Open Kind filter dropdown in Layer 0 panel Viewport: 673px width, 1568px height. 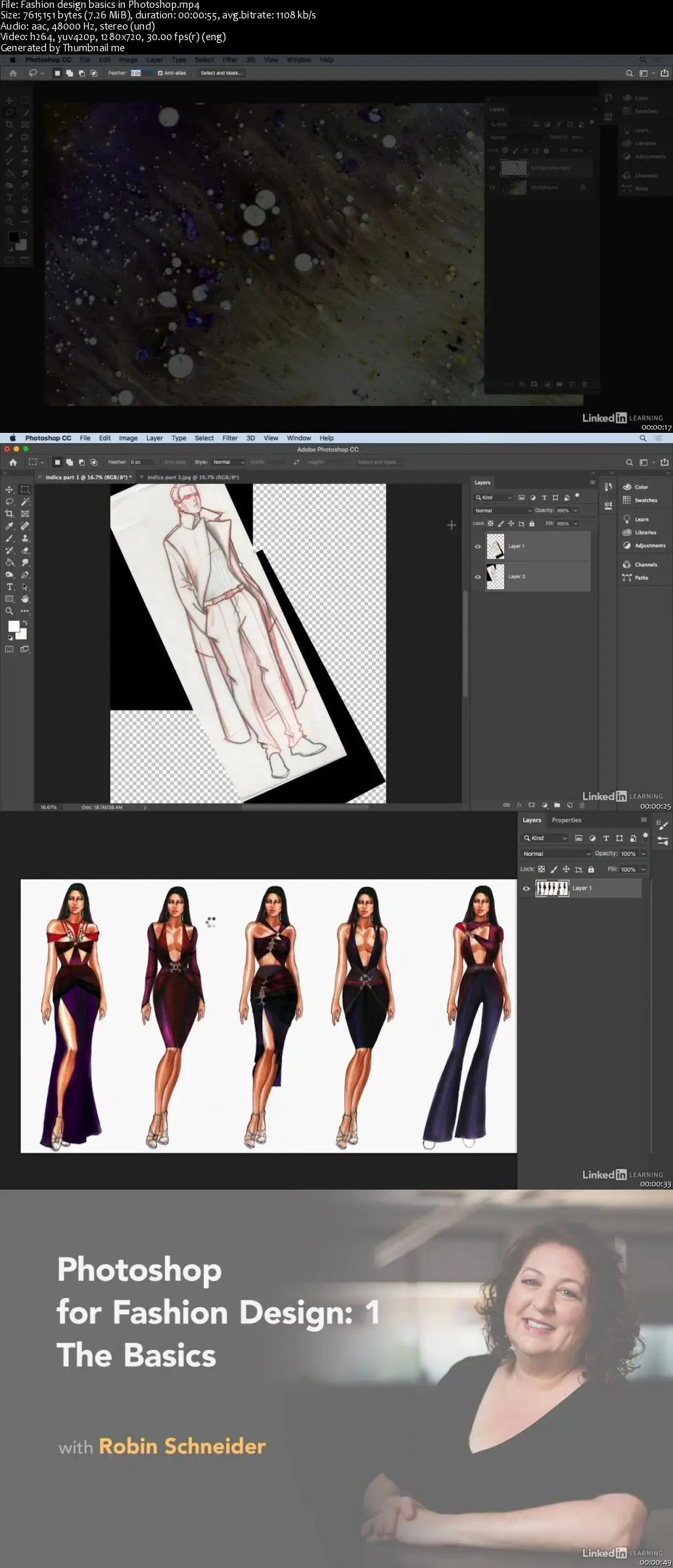[x=494, y=497]
